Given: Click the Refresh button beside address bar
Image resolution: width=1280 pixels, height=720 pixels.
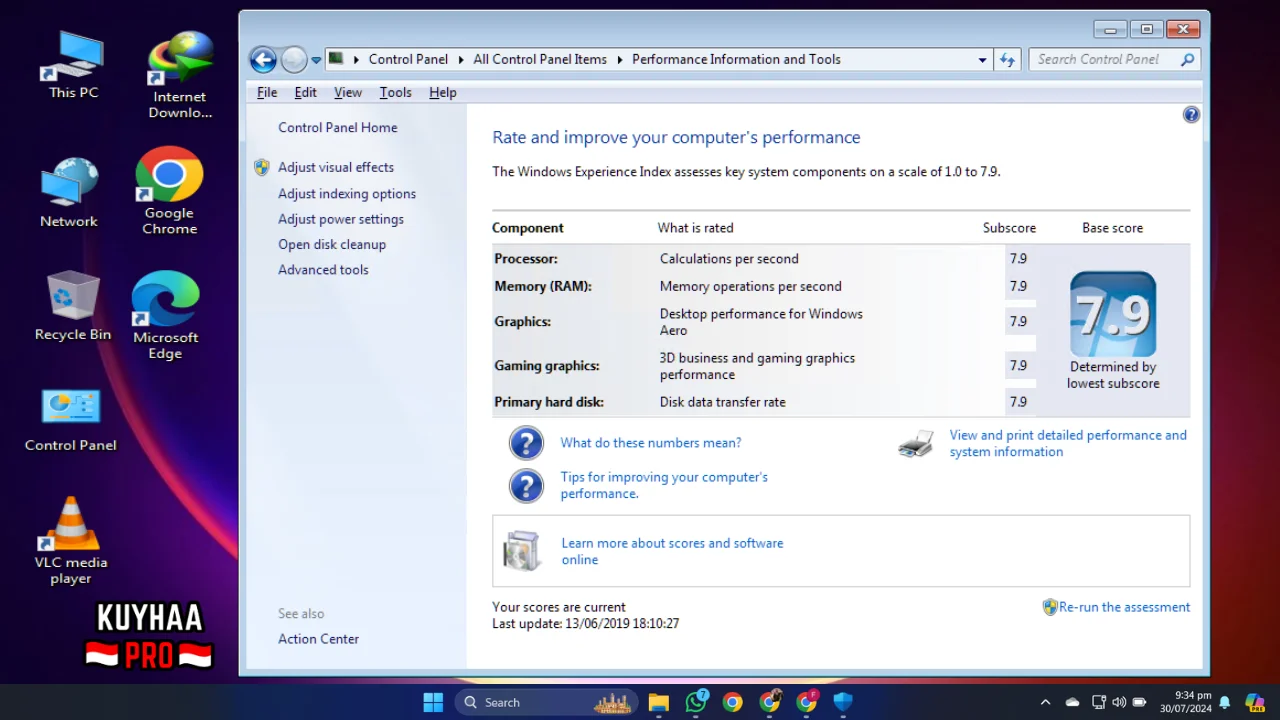Looking at the screenshot, I should tap(1007, 60).
